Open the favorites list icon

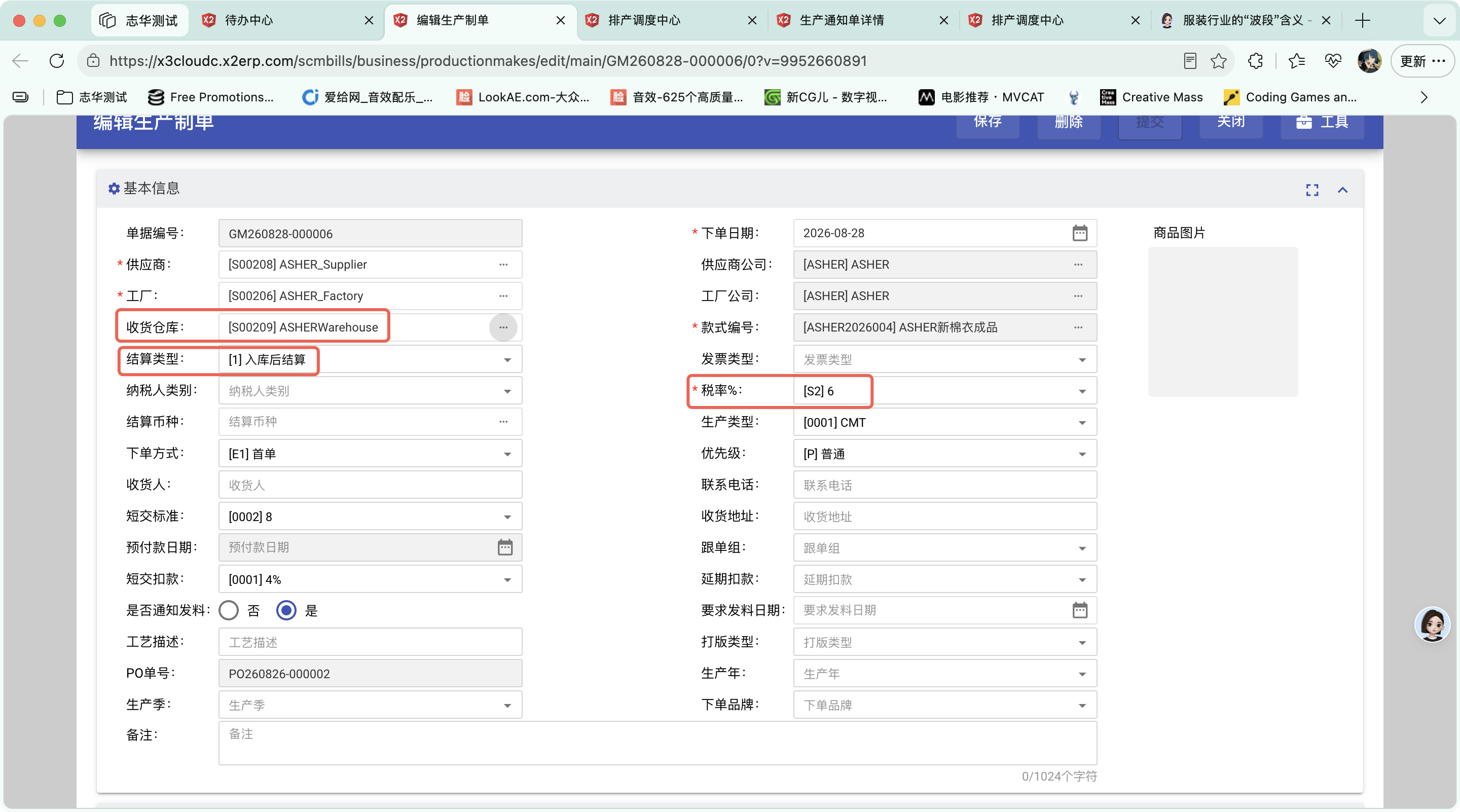click(x=1296, y=61)
